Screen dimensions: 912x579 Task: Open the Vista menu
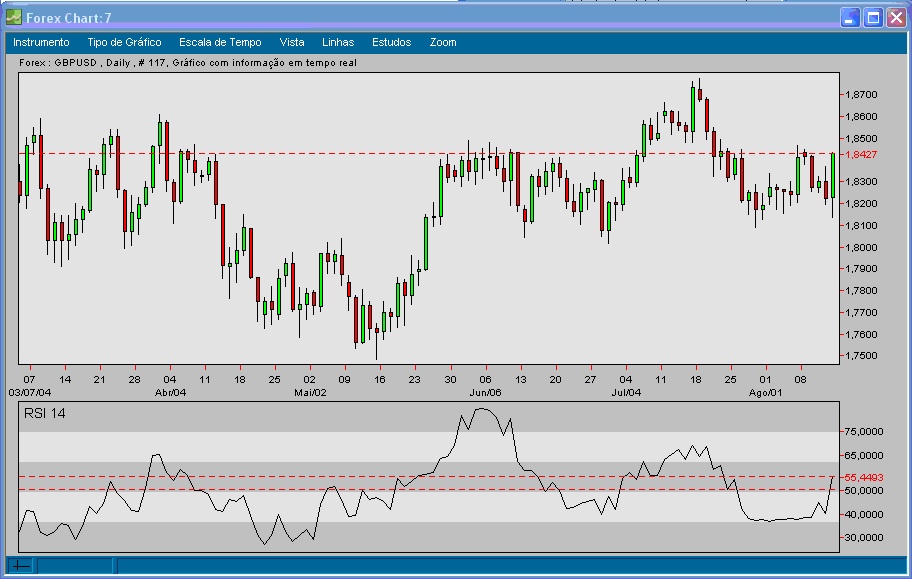click(x=291, y=42)
